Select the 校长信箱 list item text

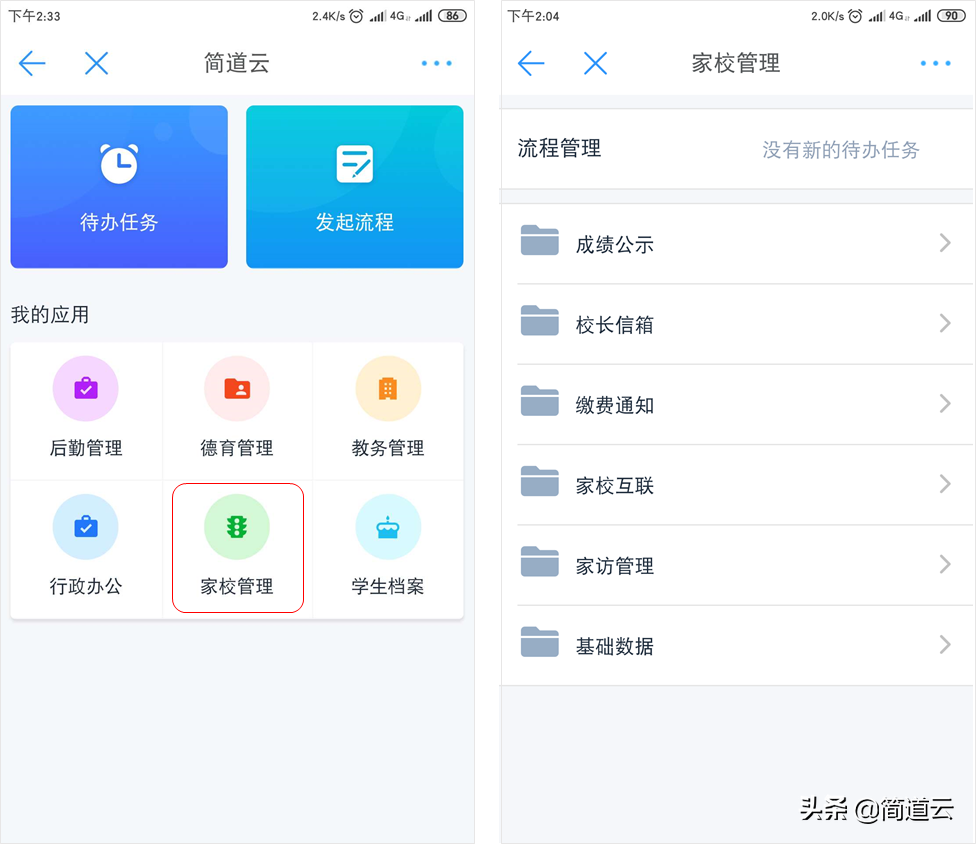[614, 325]
